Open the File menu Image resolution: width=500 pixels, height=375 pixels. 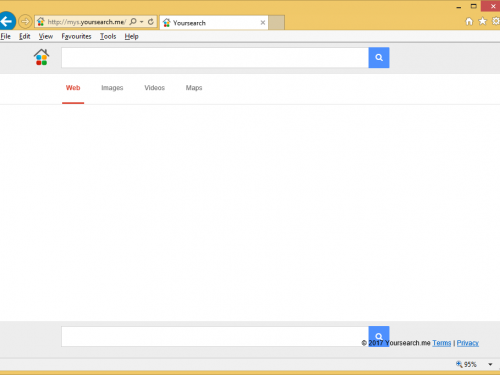click(x=6, y=36)
